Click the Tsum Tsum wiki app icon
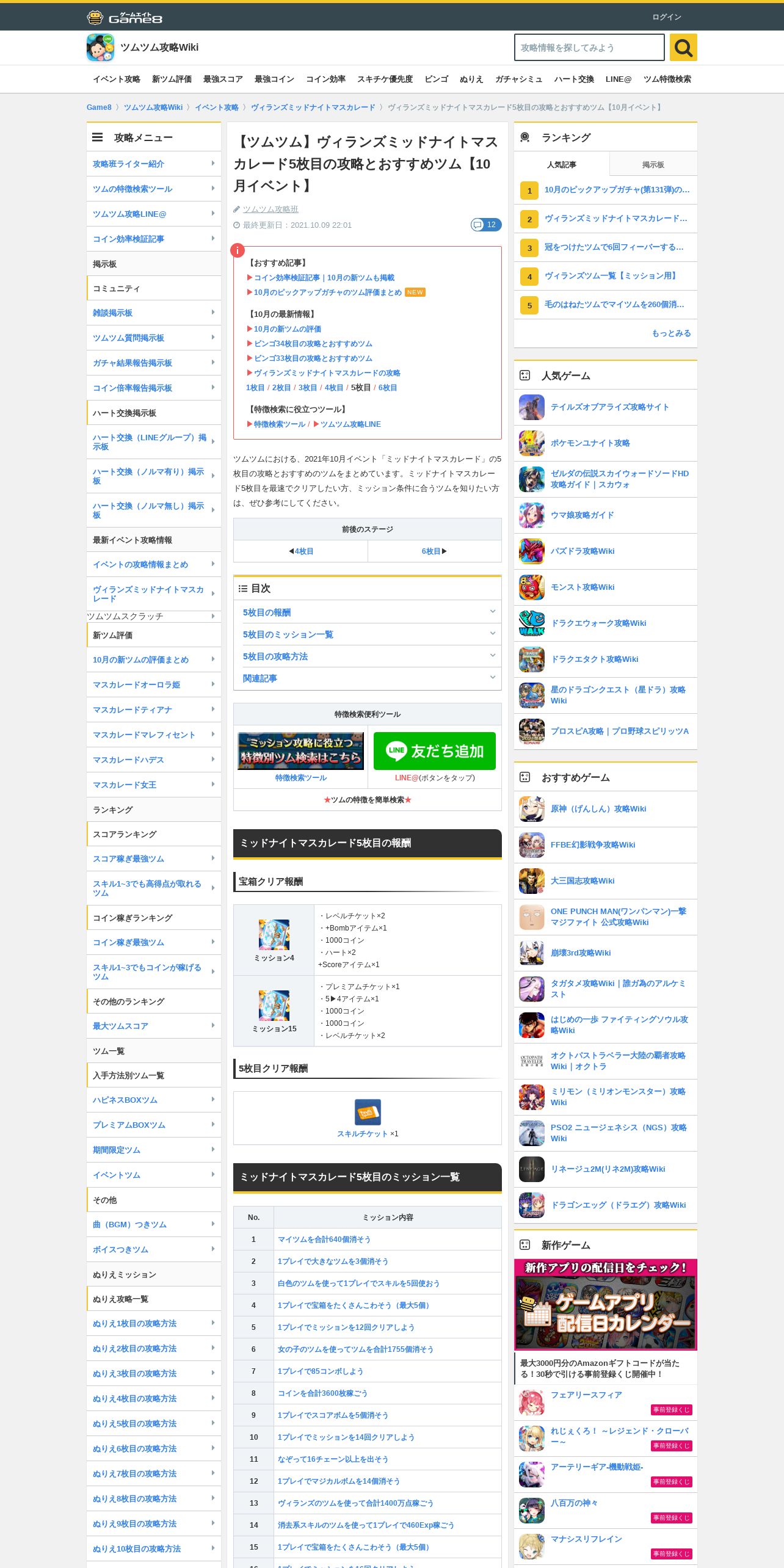This screenshot has width=784, height=1568. point(100,48)
